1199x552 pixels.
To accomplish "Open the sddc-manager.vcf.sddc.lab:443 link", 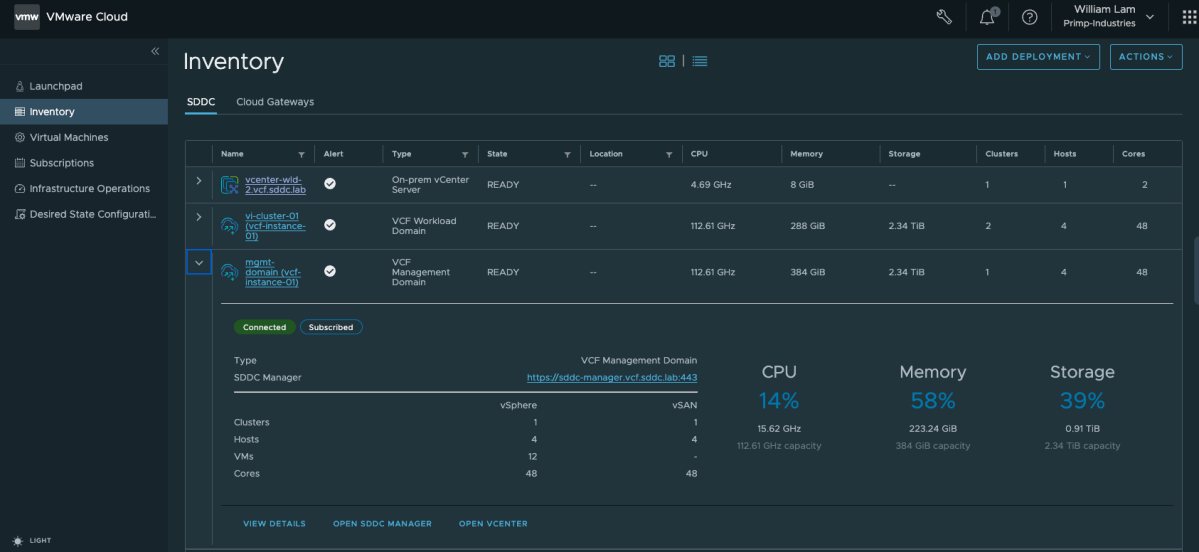I will pyautogui.click(x=612, y=378).
